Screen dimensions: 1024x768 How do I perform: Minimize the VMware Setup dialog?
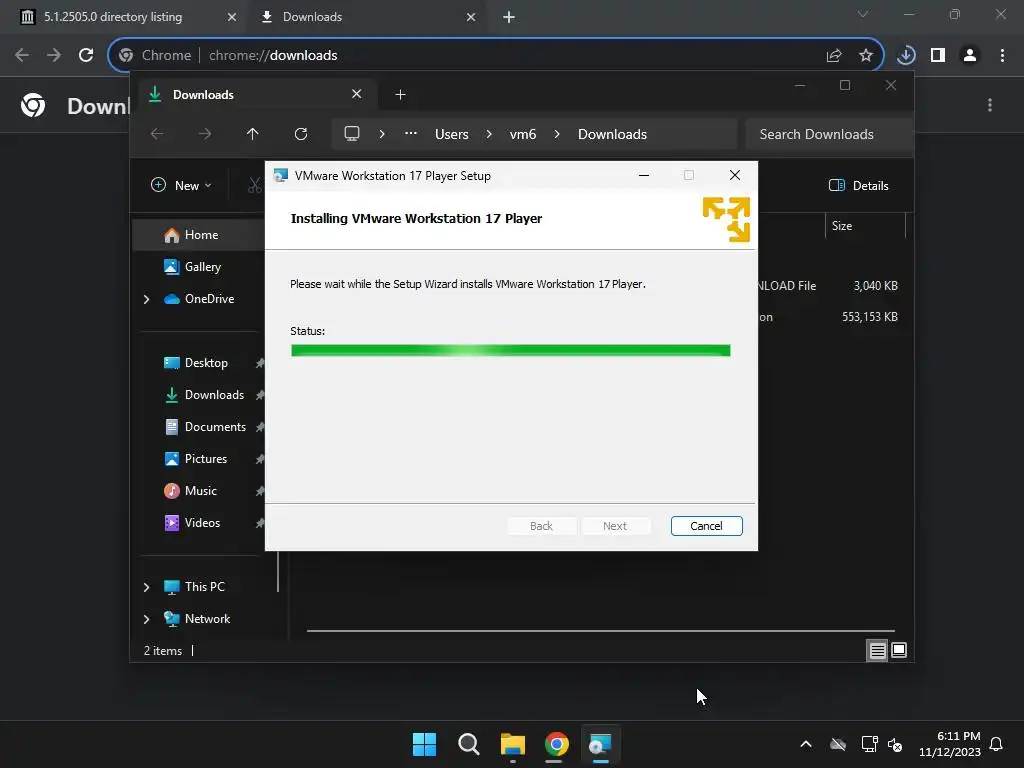643,175
